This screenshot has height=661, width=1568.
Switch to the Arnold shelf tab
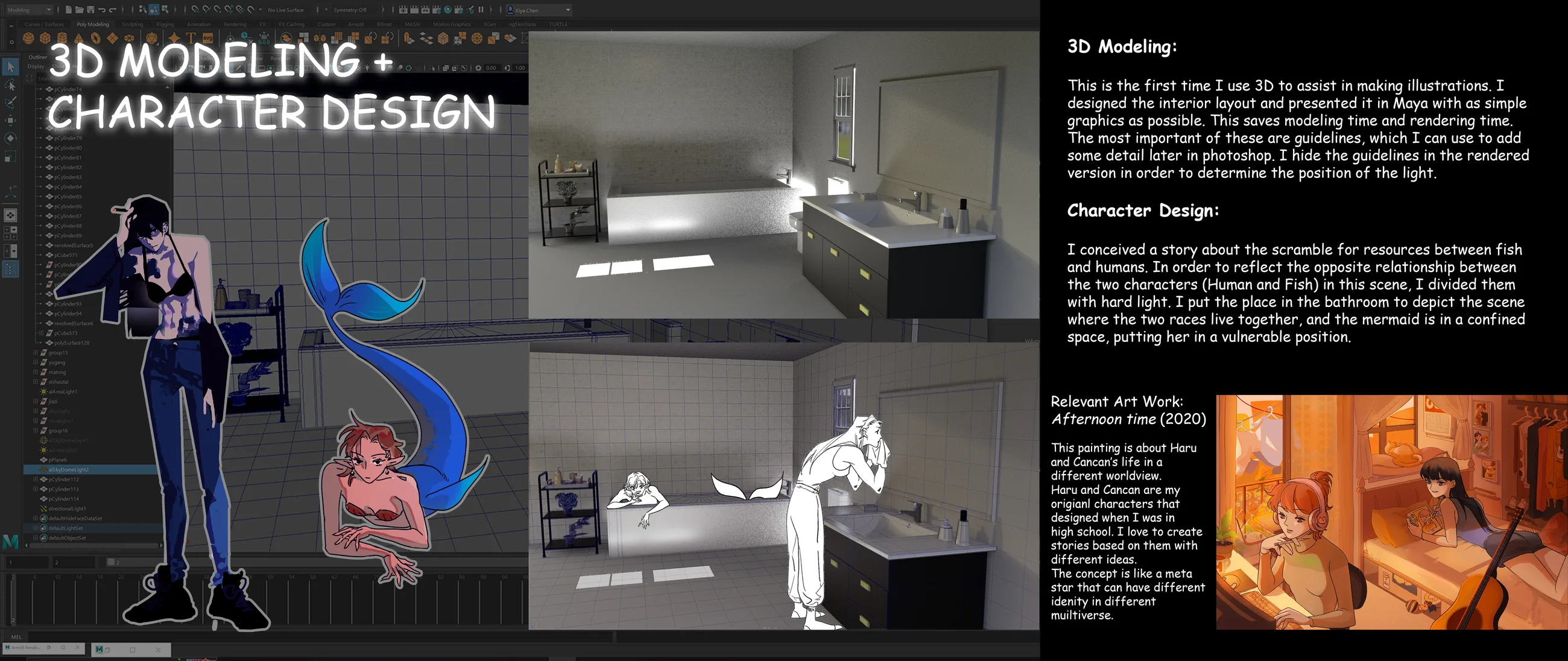pyautogui.click(x=356, y=24)
